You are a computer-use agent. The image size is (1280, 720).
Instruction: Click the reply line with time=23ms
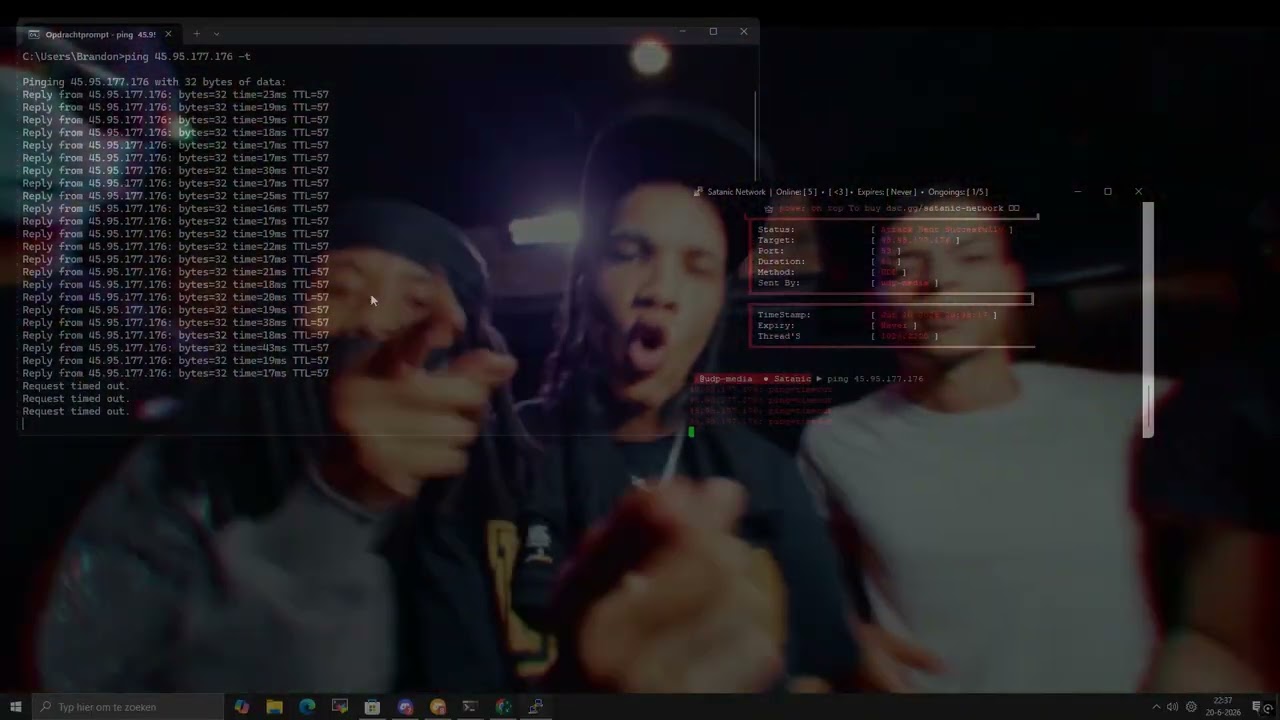pyautogui.click(x=175, y=95)
